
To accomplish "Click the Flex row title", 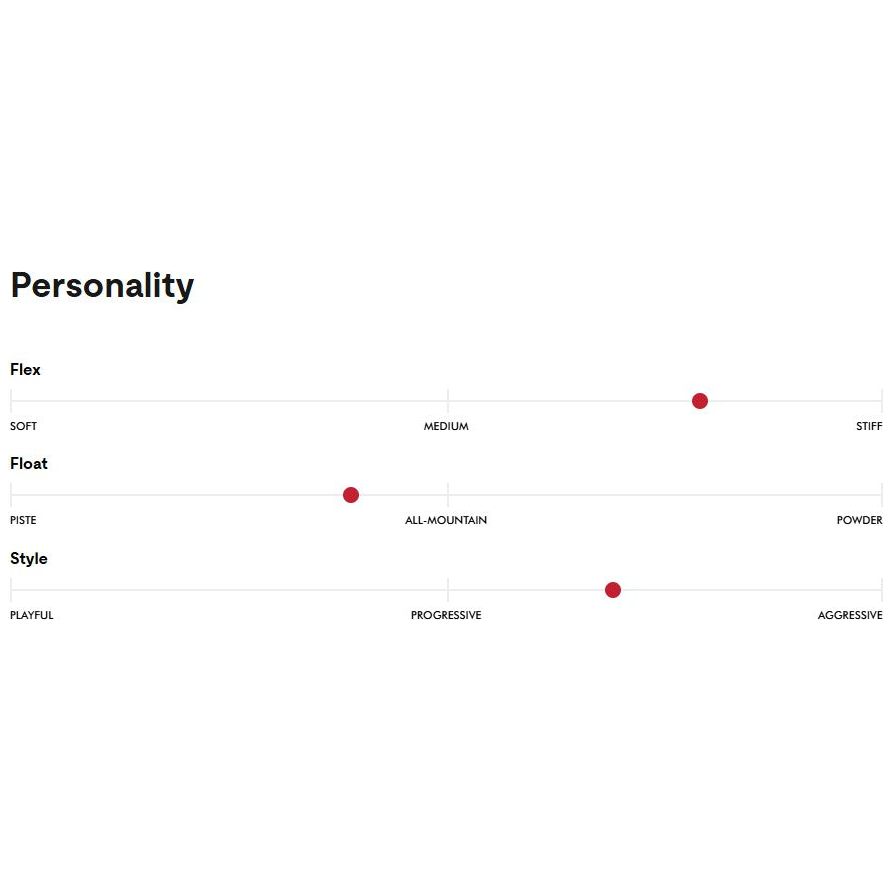I will coord(26,370).
